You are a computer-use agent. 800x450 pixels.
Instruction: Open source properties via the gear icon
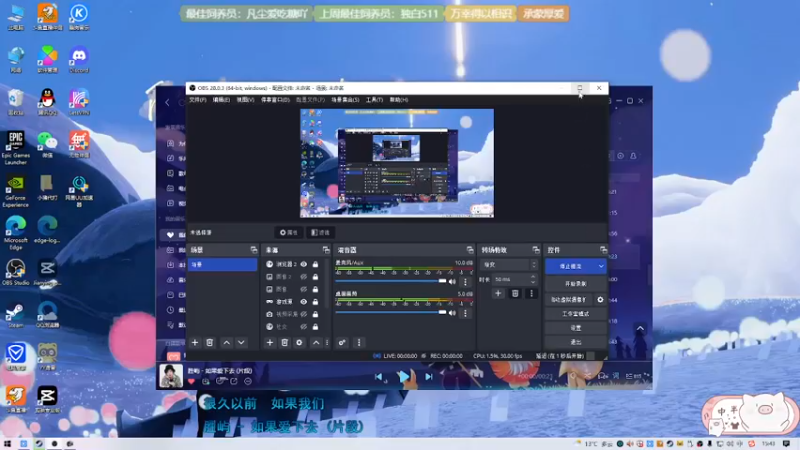pos(299,343)
